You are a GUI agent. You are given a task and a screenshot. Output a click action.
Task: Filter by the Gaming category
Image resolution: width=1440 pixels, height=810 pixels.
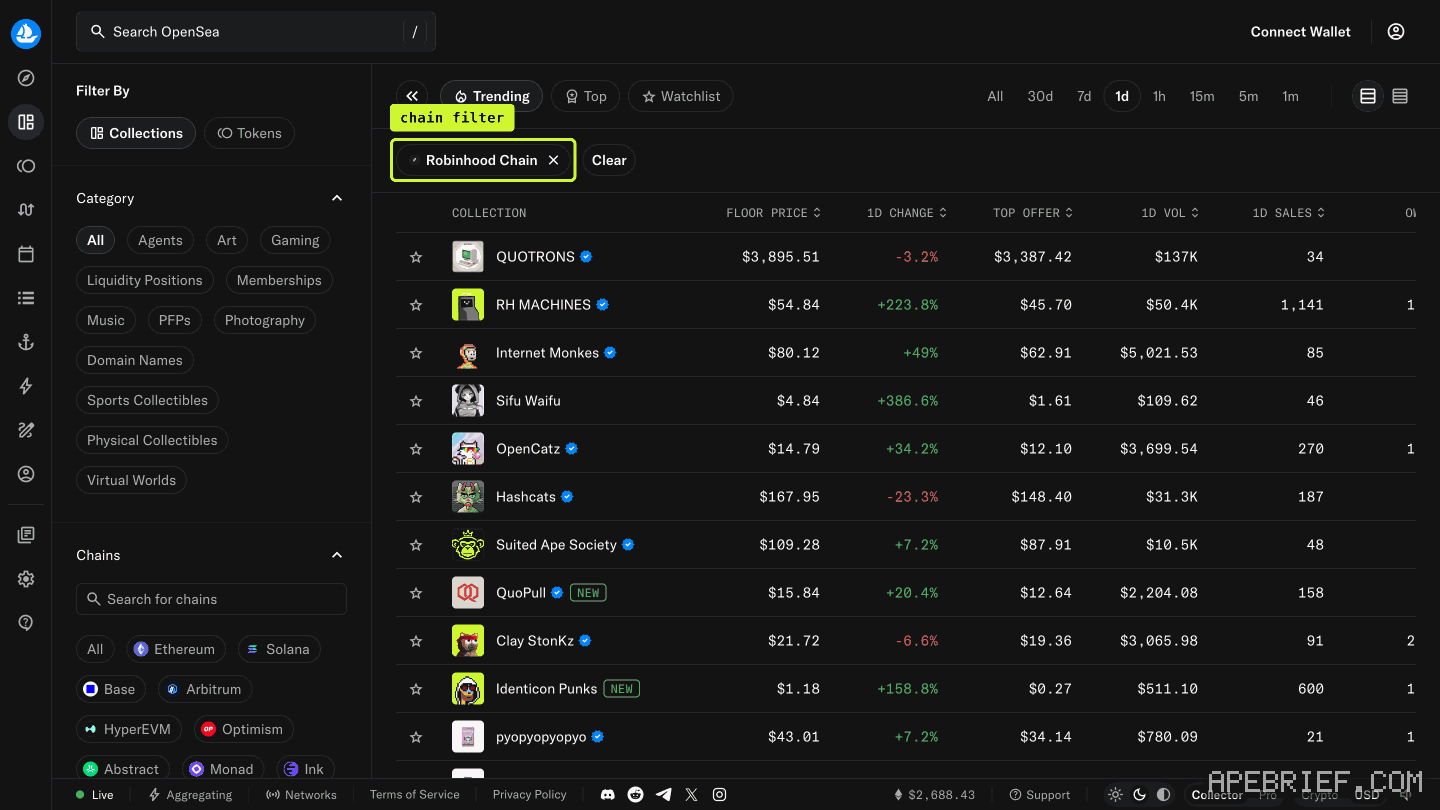click(295, 240)
